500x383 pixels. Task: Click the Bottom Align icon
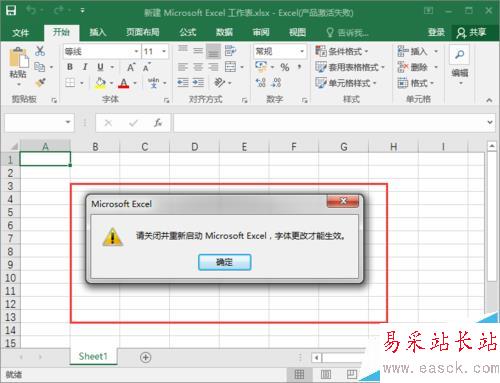(x=213, y=51)
